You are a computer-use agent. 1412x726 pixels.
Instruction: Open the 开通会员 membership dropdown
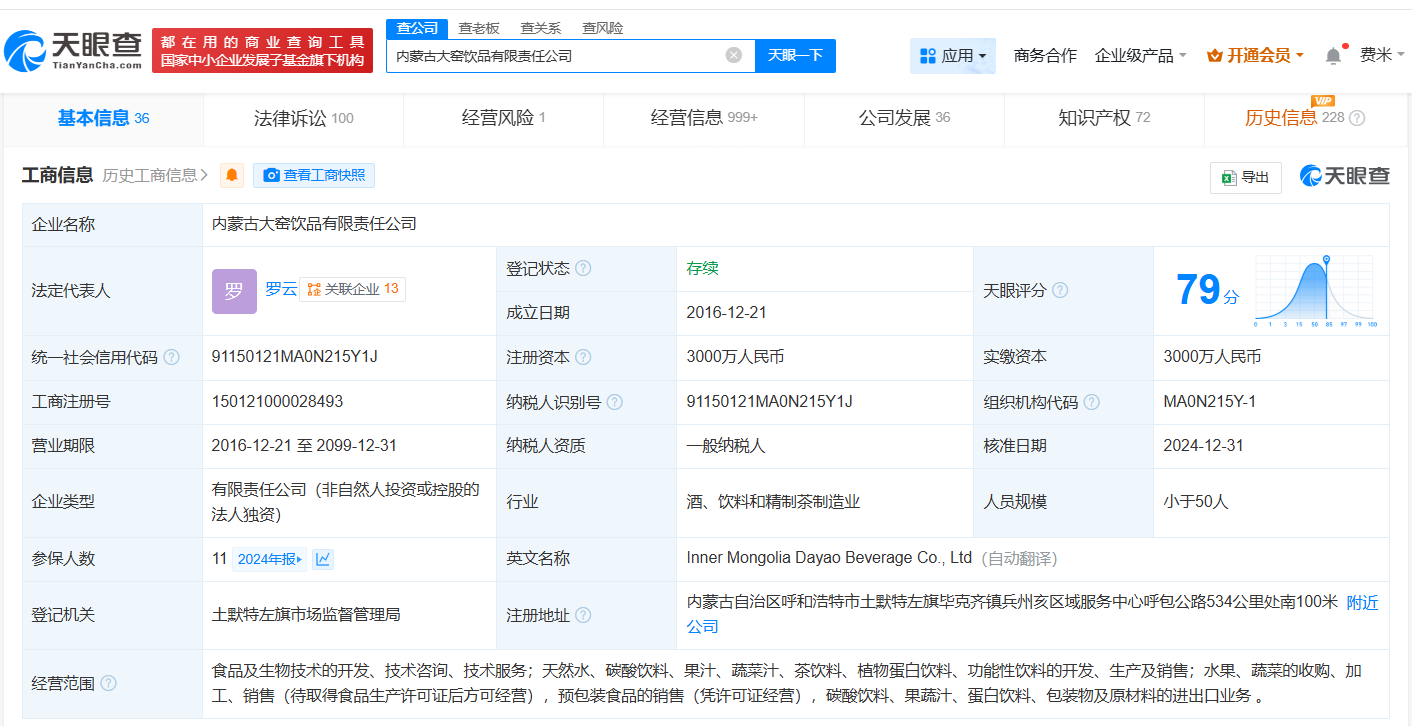pyautogui.click(x=1255, y=56)
